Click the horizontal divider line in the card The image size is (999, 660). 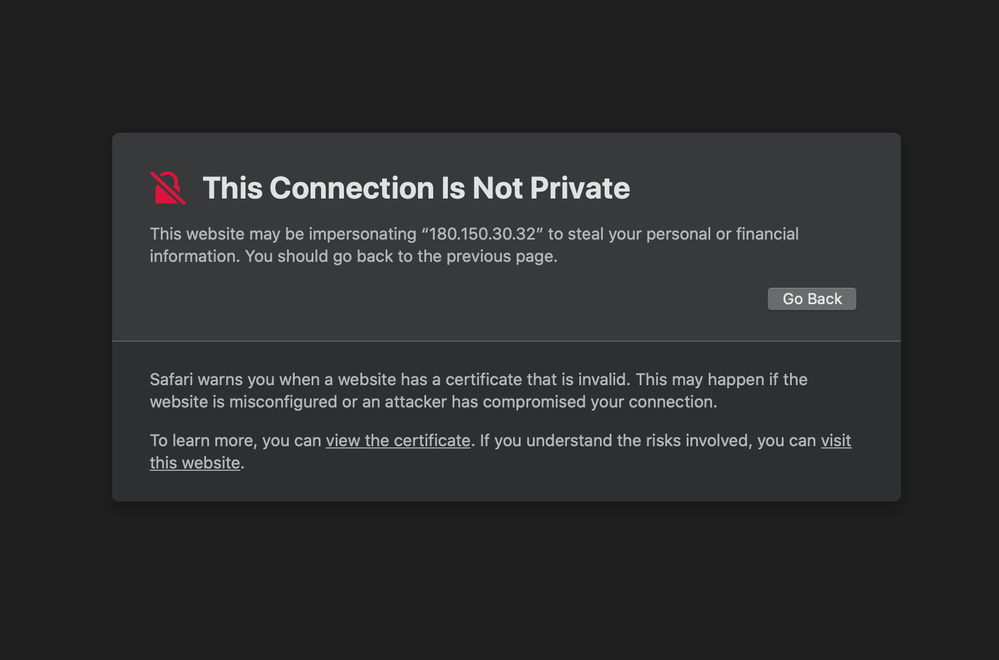(506, 341)
